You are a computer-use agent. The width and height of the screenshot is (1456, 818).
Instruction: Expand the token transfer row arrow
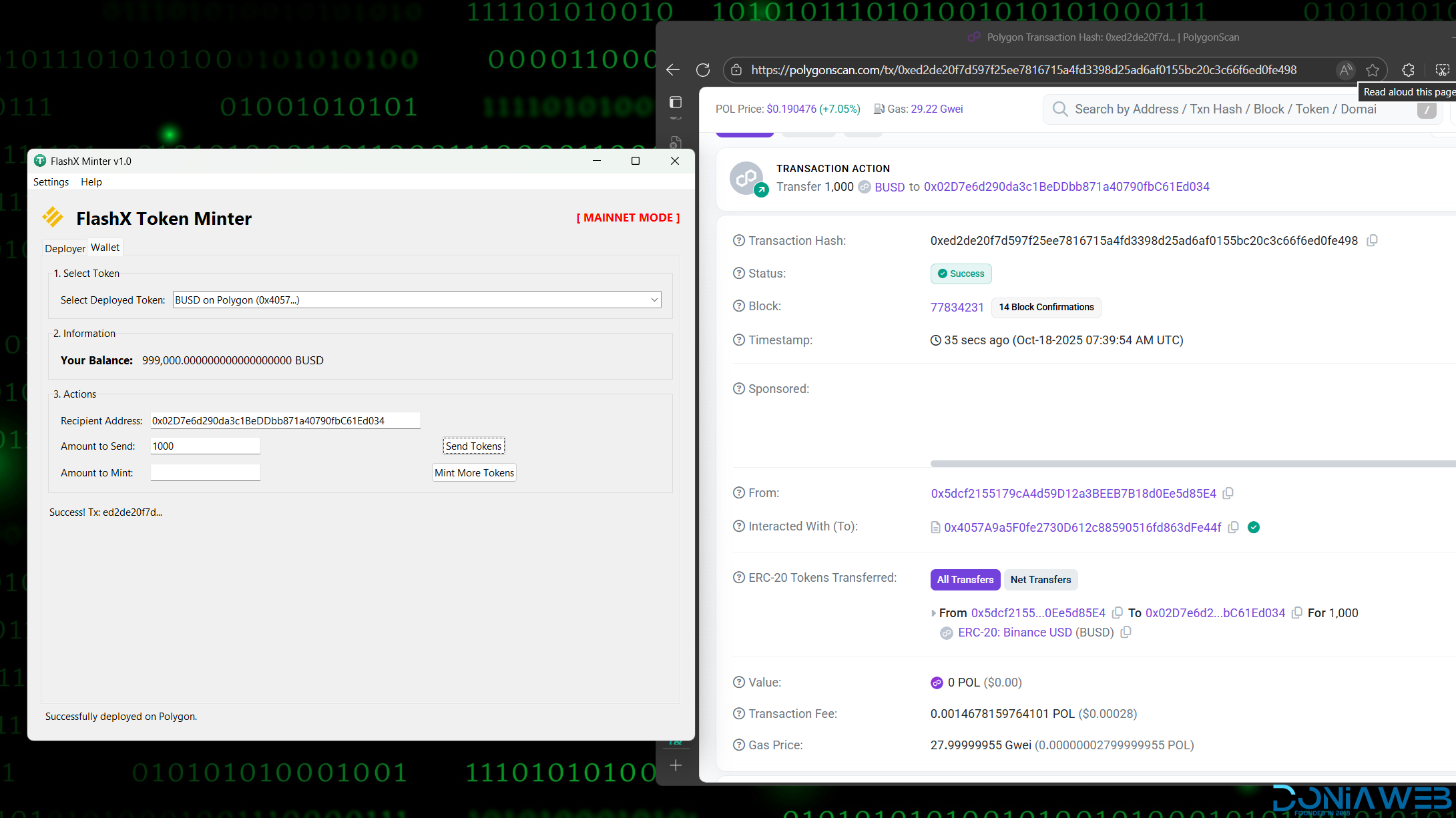(x=933, y=613)
